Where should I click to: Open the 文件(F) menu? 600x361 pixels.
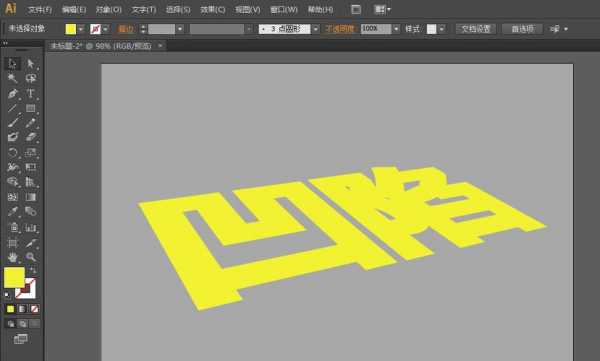(40, 10)
